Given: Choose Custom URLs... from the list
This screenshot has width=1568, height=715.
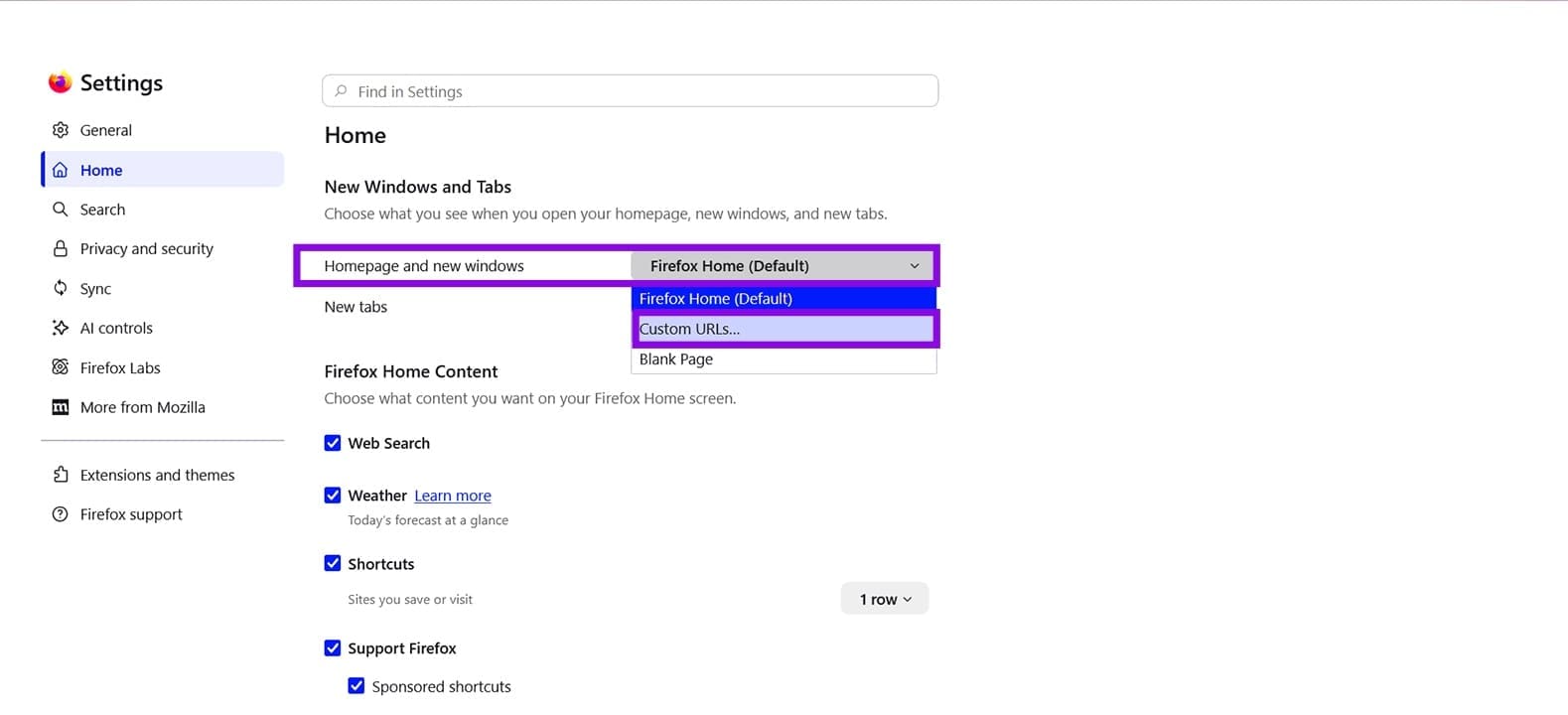Looking at the screenshot, I should (x=784, y=329).
